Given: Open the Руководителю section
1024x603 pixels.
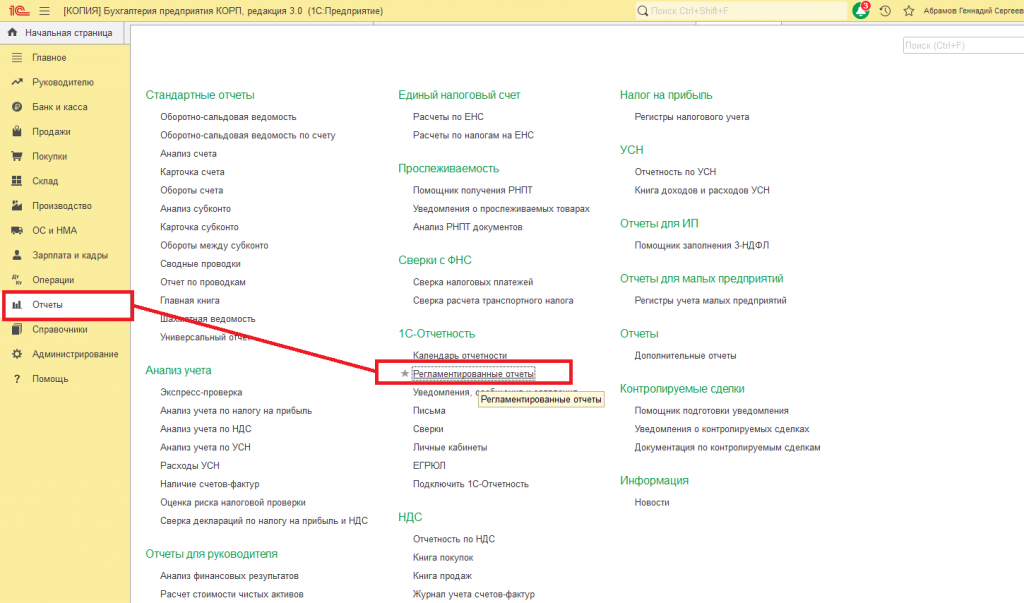Looking at the screenshot, I should click(65, 82).
